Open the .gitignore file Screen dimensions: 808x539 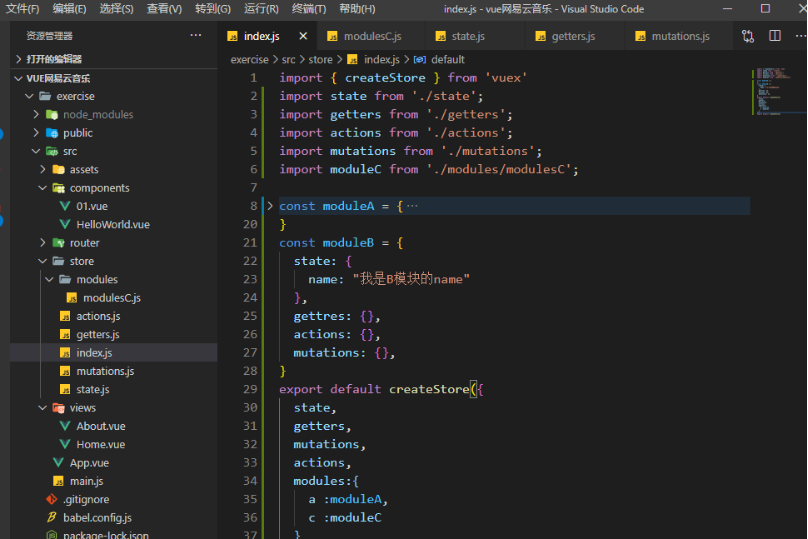(85, 499)
